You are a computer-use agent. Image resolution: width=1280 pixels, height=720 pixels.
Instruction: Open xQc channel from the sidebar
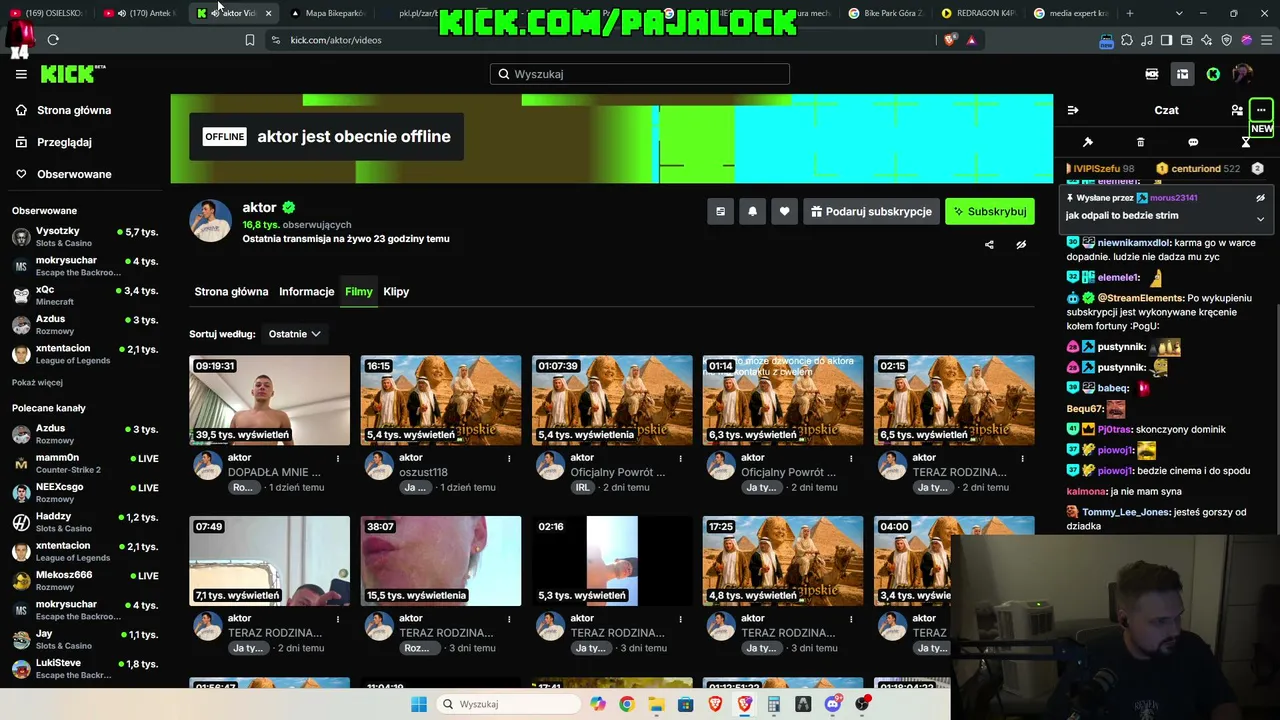tap(85, 295)
